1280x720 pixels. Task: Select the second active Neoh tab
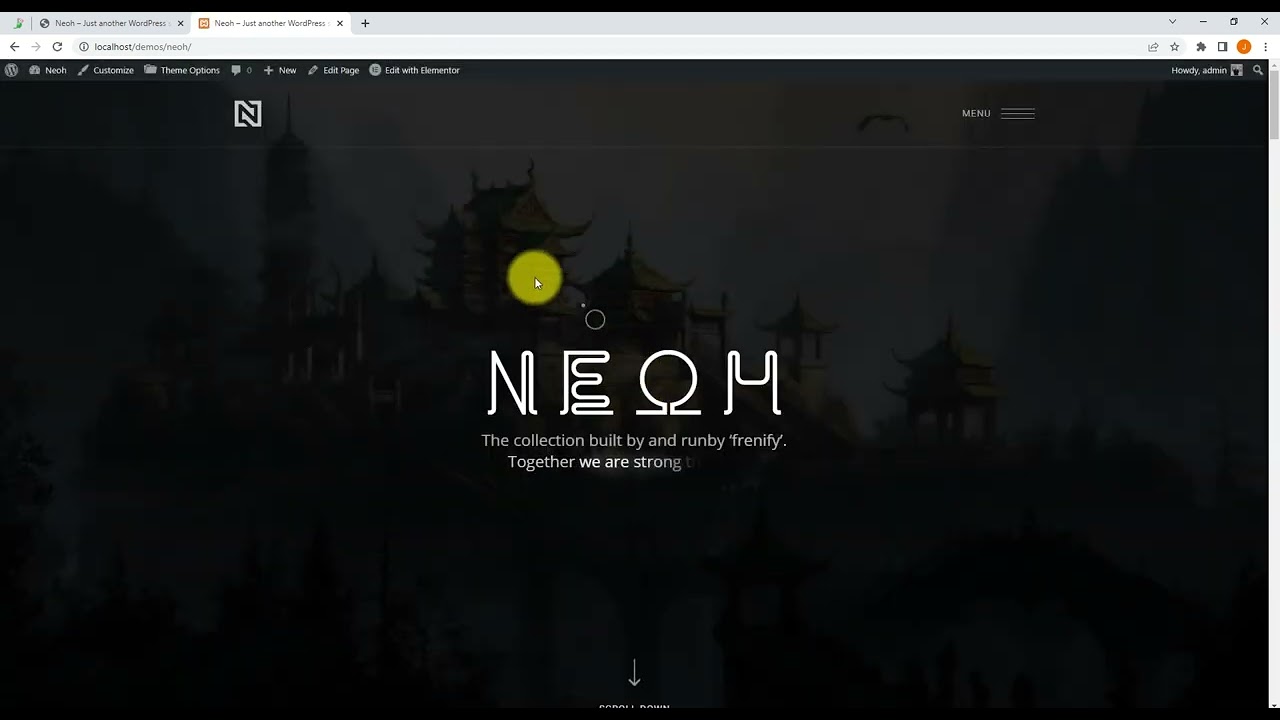tap(271, 23)
